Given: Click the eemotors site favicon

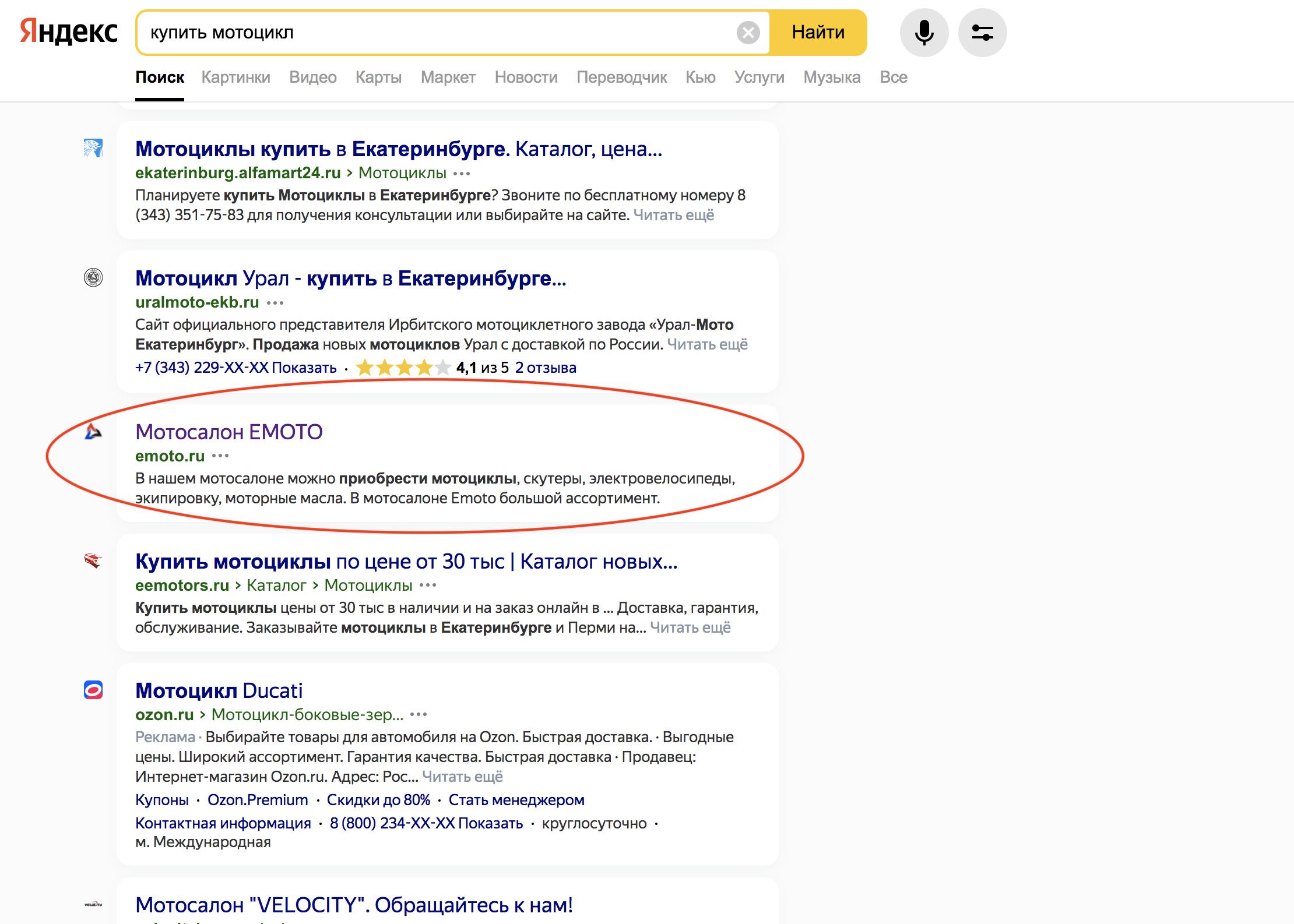Looking at the screenshot, I should point(93,560).
